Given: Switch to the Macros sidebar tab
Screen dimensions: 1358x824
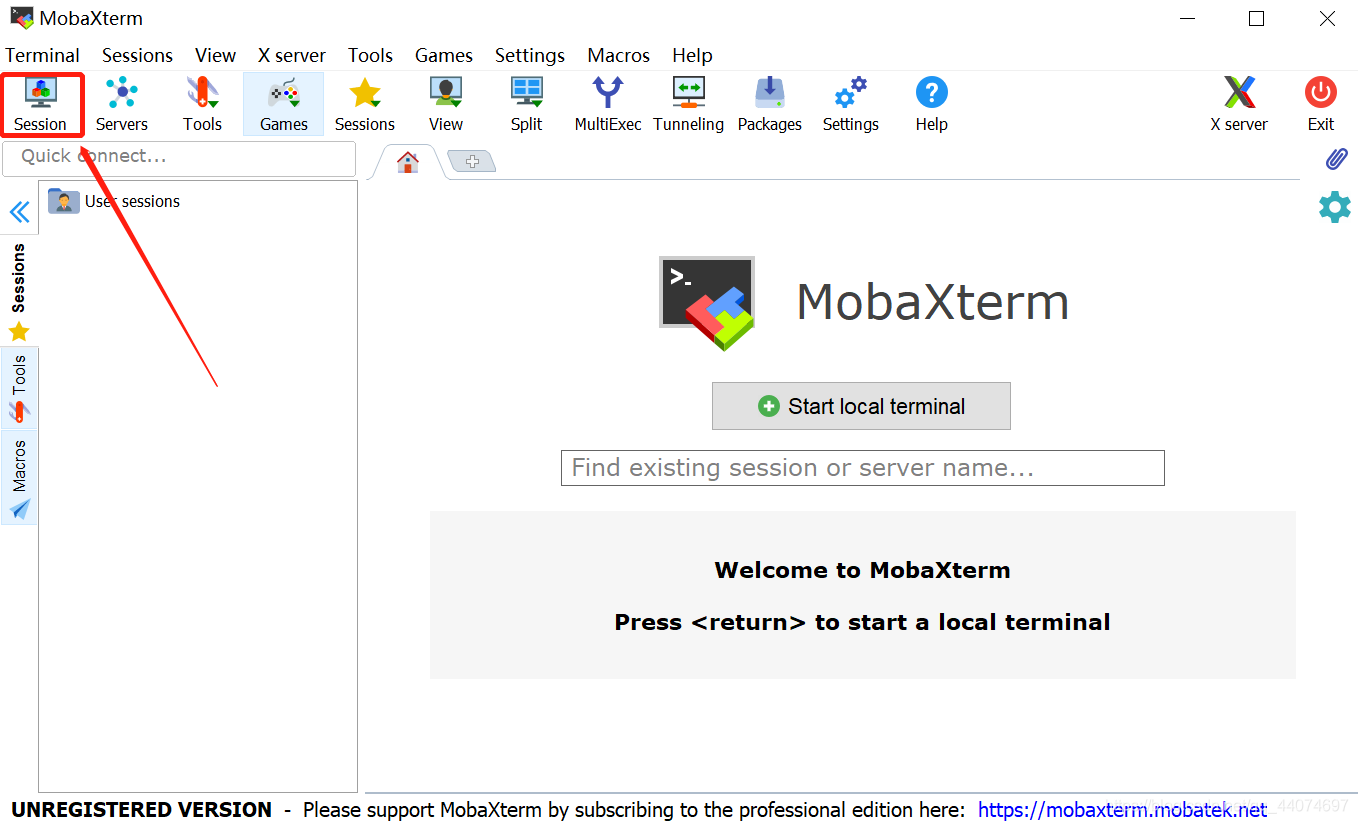Looking at the screenshot, I should pyautogui.click(x=19, y=477).
